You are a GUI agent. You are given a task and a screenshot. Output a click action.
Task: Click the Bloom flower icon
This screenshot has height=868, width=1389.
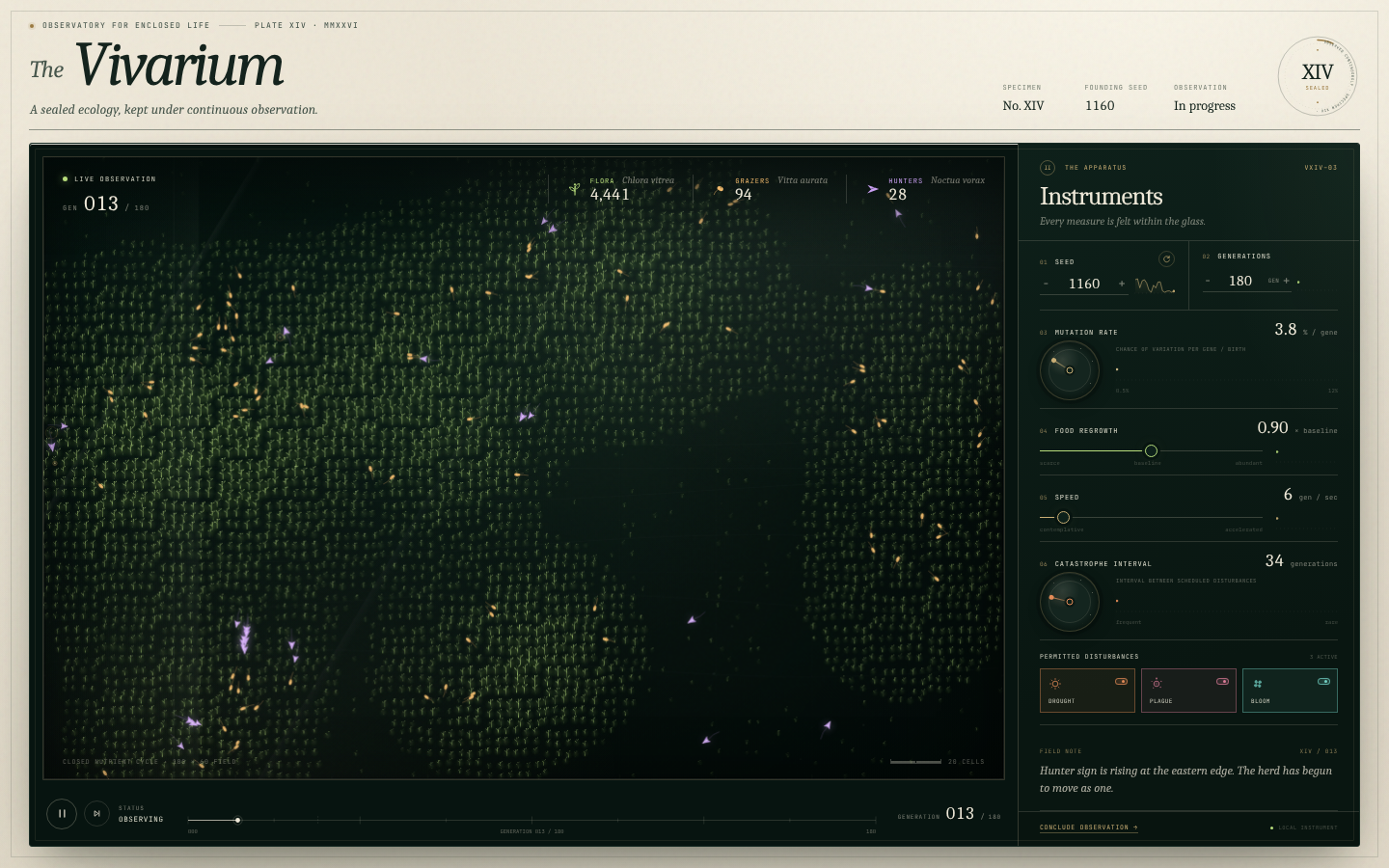(x=1258, y=683)
